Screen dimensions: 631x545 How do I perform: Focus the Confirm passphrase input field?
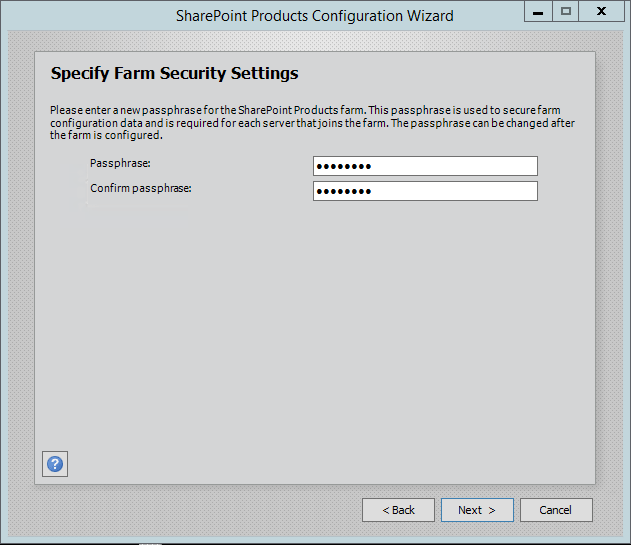point(425,191)
